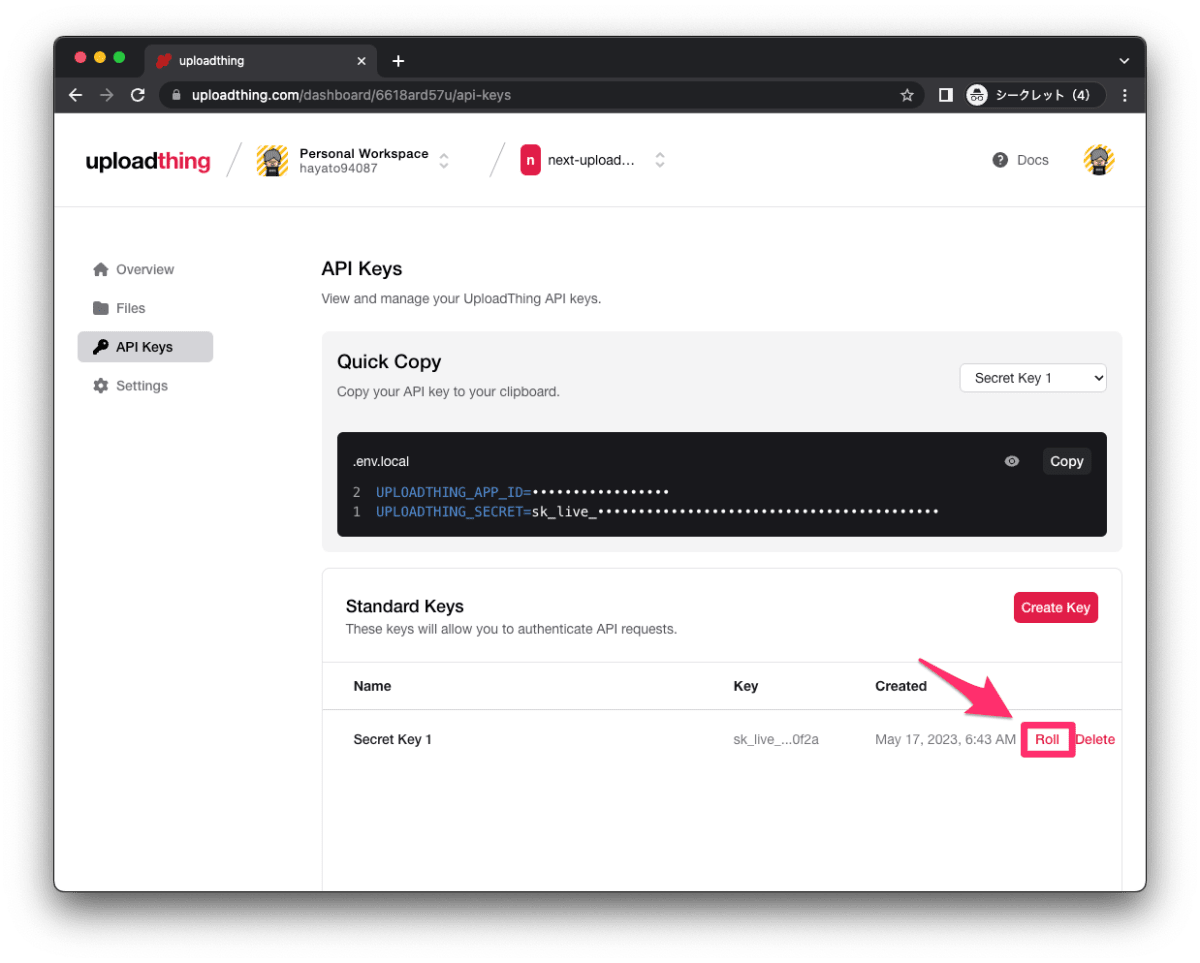Viewport: 1200px width, 963px height.
Task: Expand the Personal Workspace selector chevron
Action: point(443,160)
